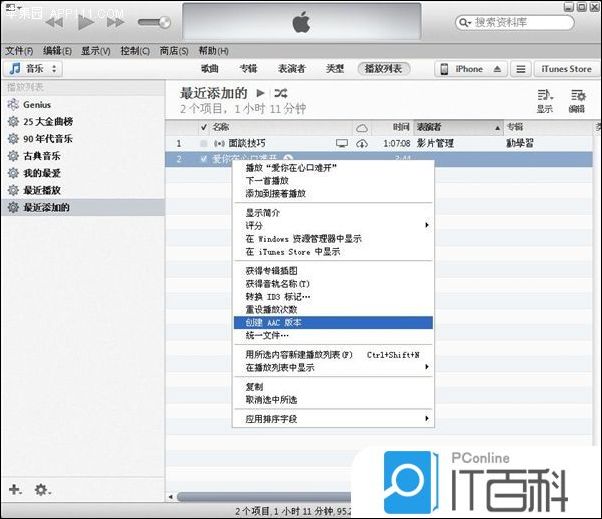Choose 复制 from context menu
This screenshot has width=602, height=519.
click(333, 387)
